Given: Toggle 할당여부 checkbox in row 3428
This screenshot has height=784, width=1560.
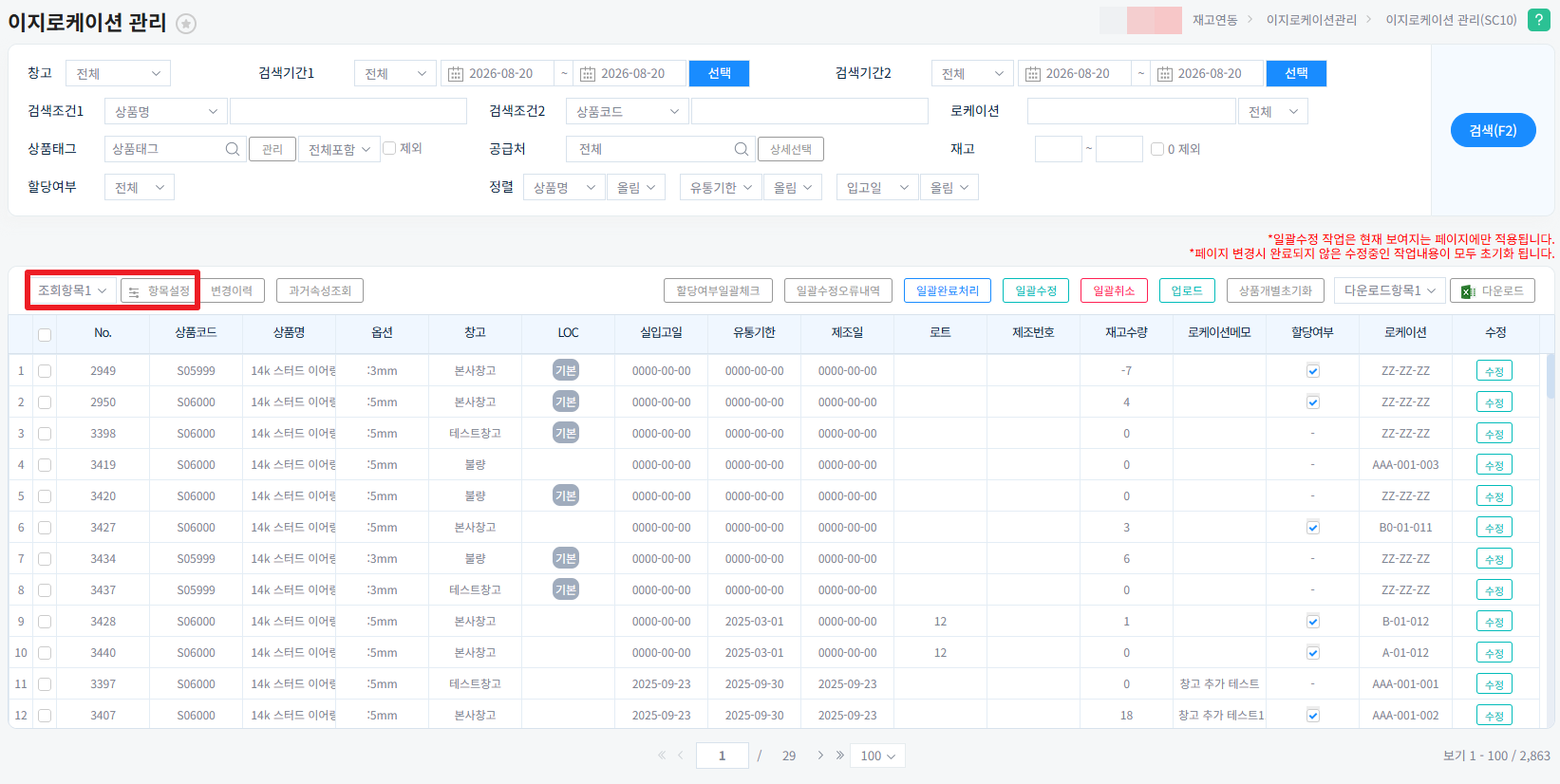Looking at the screenshot, I should click(x=1313, y=622).
